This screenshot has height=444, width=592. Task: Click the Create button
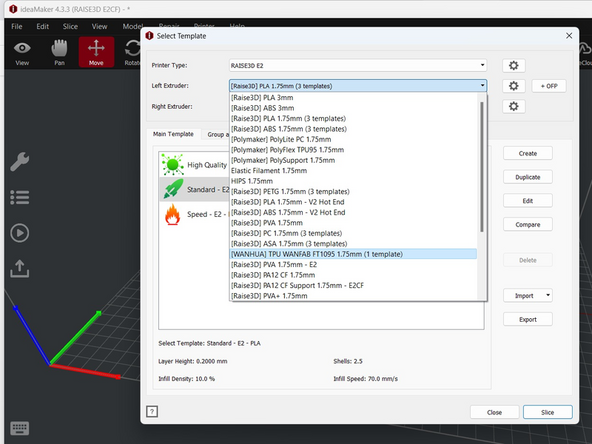pos(527,154)
